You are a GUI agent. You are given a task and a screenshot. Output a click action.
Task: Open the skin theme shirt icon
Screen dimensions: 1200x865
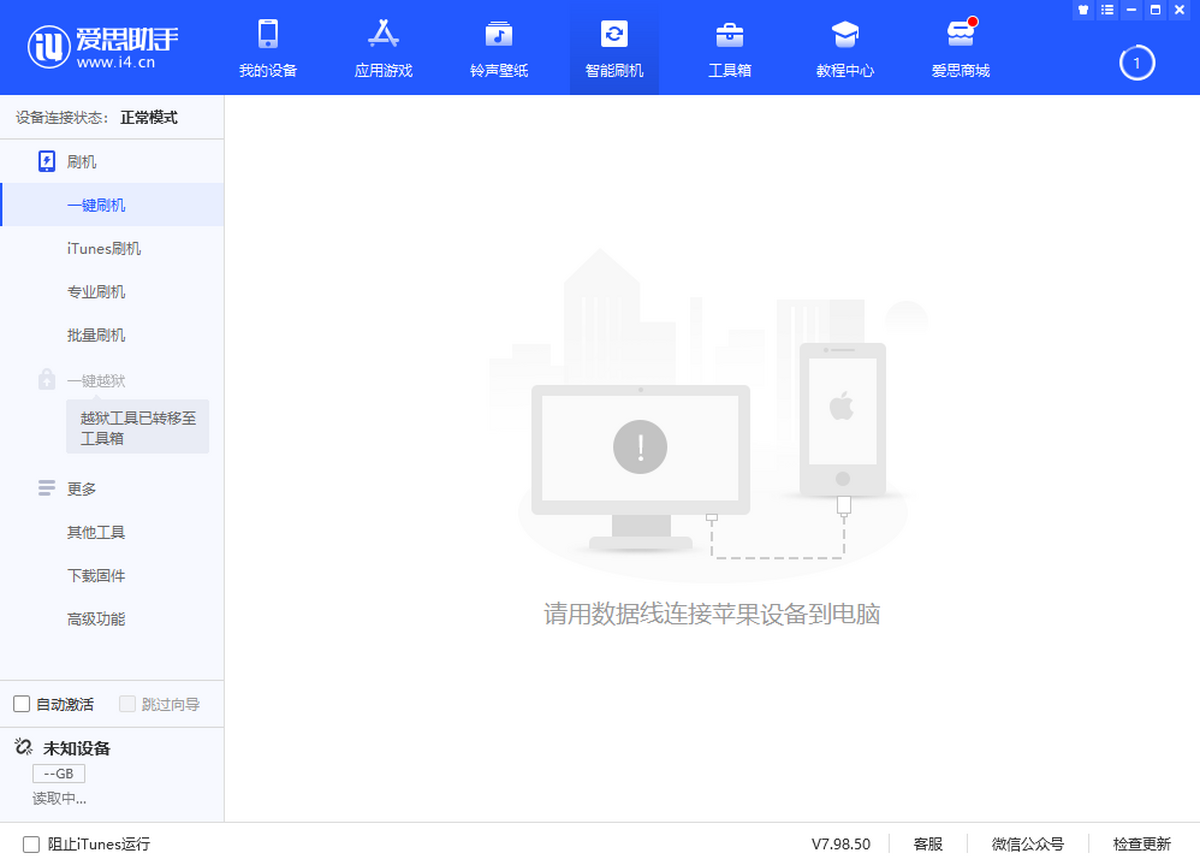(1083, 10)
